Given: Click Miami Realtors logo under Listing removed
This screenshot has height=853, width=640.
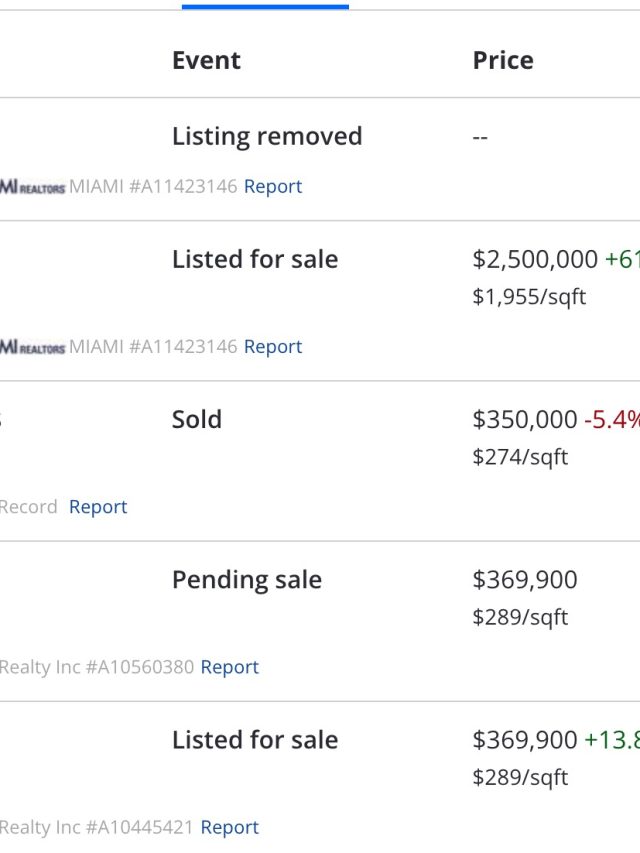Looking at the screenshot, I should tap(32, 187).
